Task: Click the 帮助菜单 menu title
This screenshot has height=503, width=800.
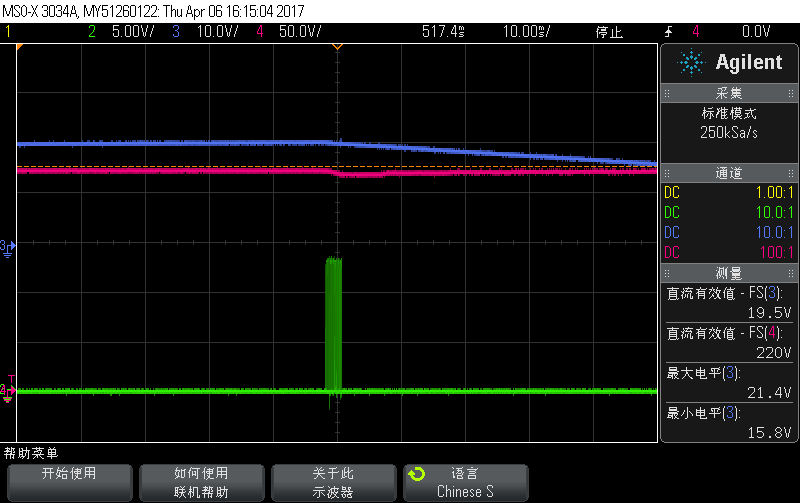Action: [31, 453]
